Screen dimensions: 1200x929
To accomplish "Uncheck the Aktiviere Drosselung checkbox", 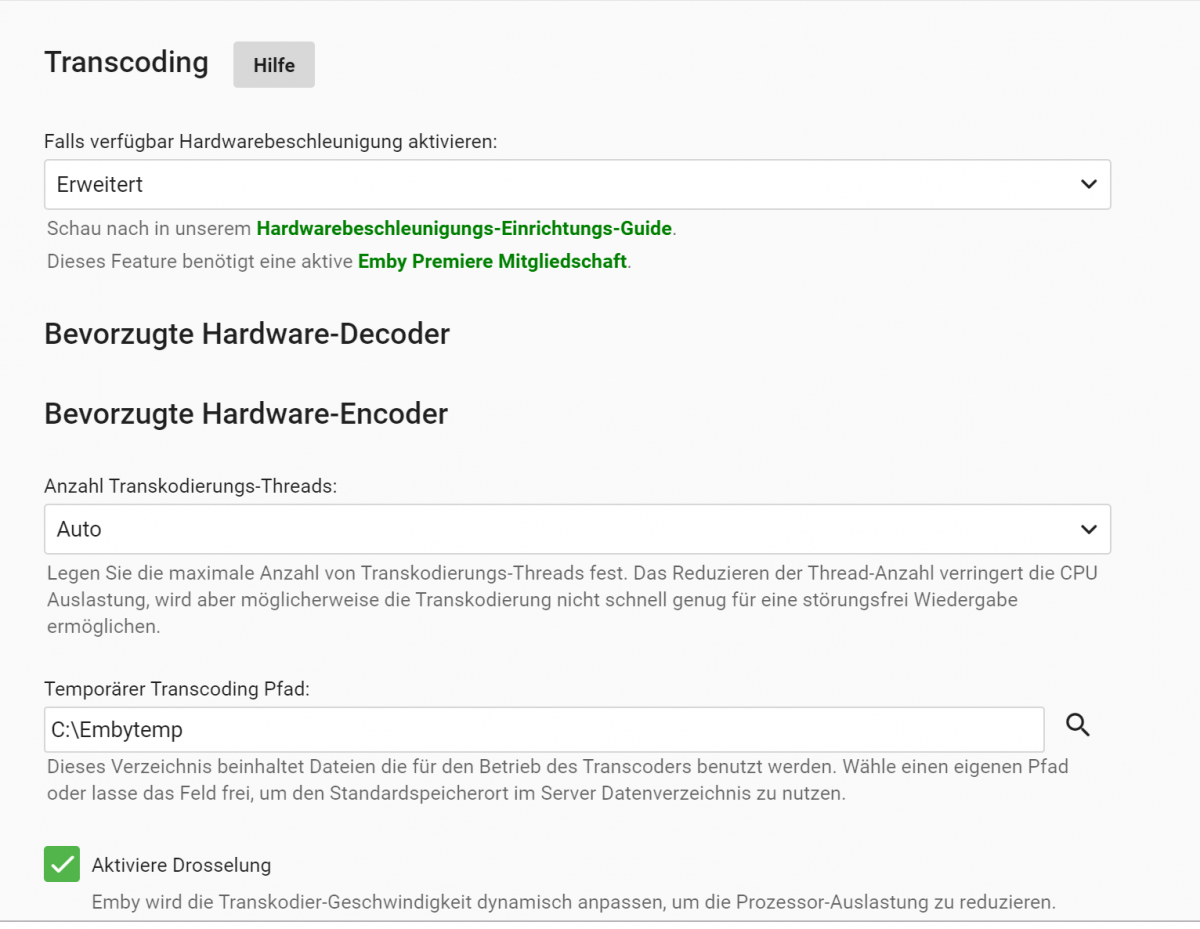I will (x=62, y=864).
